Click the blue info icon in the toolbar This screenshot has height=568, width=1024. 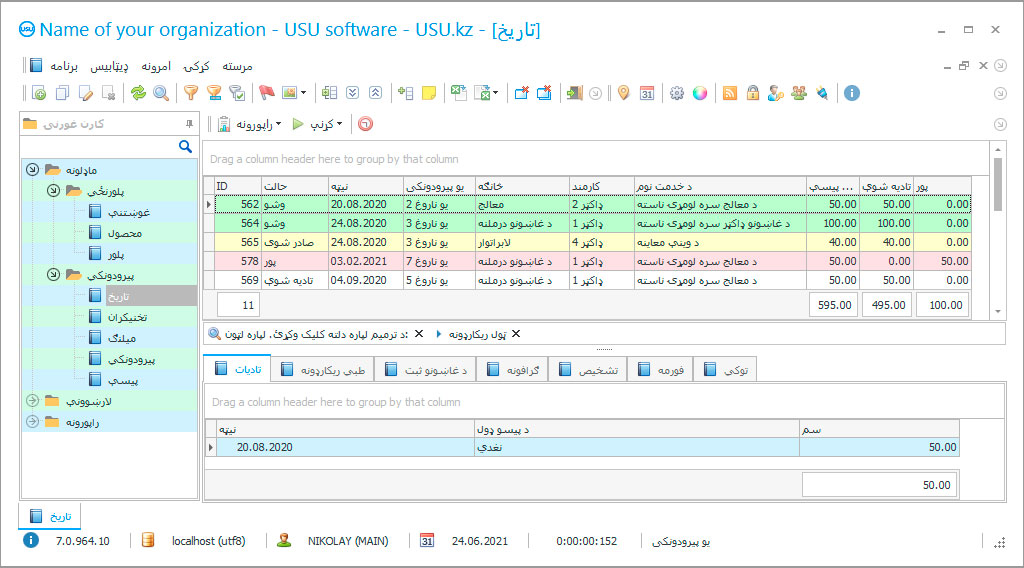852,93
